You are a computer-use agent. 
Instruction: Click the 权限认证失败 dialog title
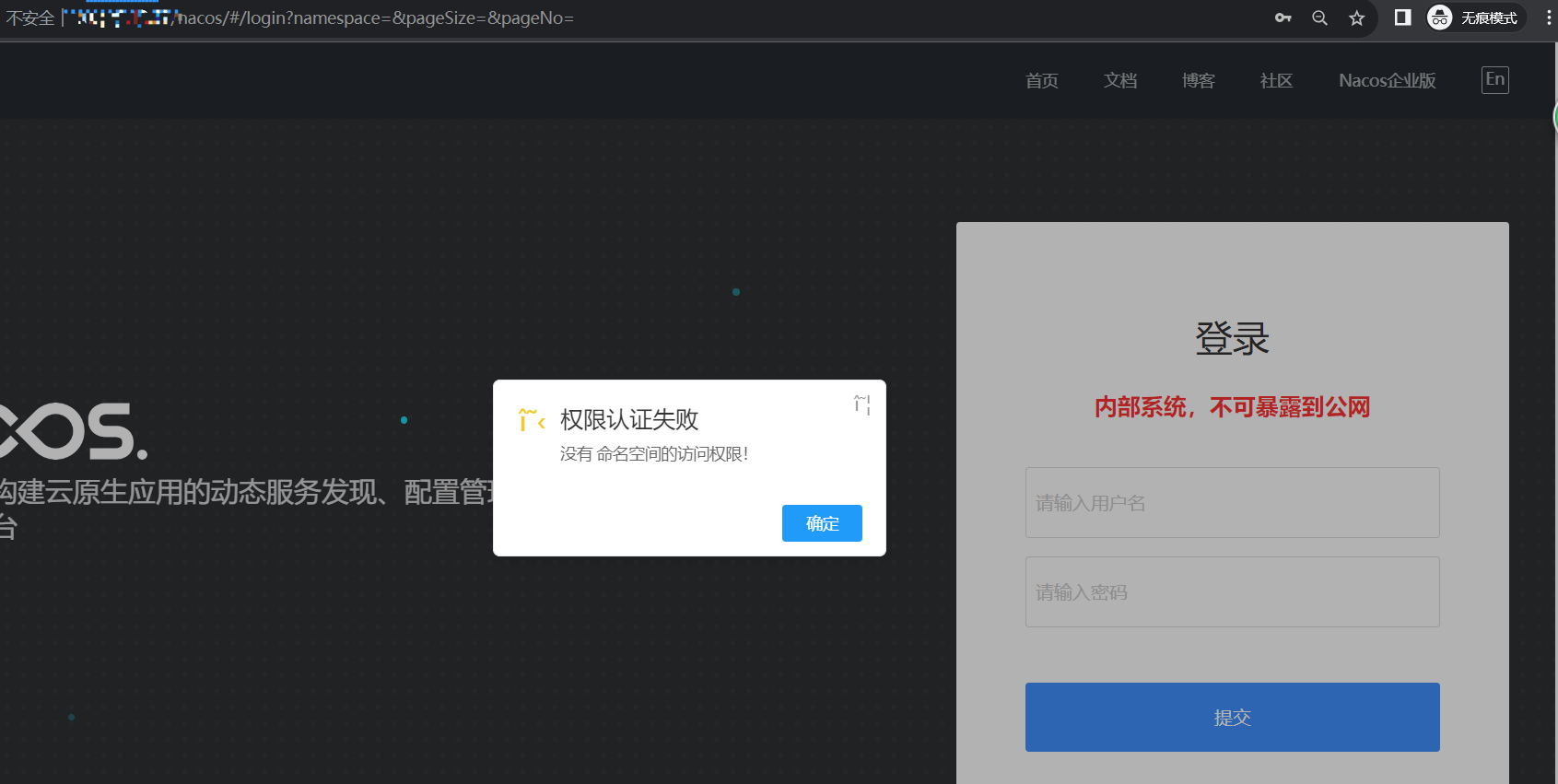point(629,420)
